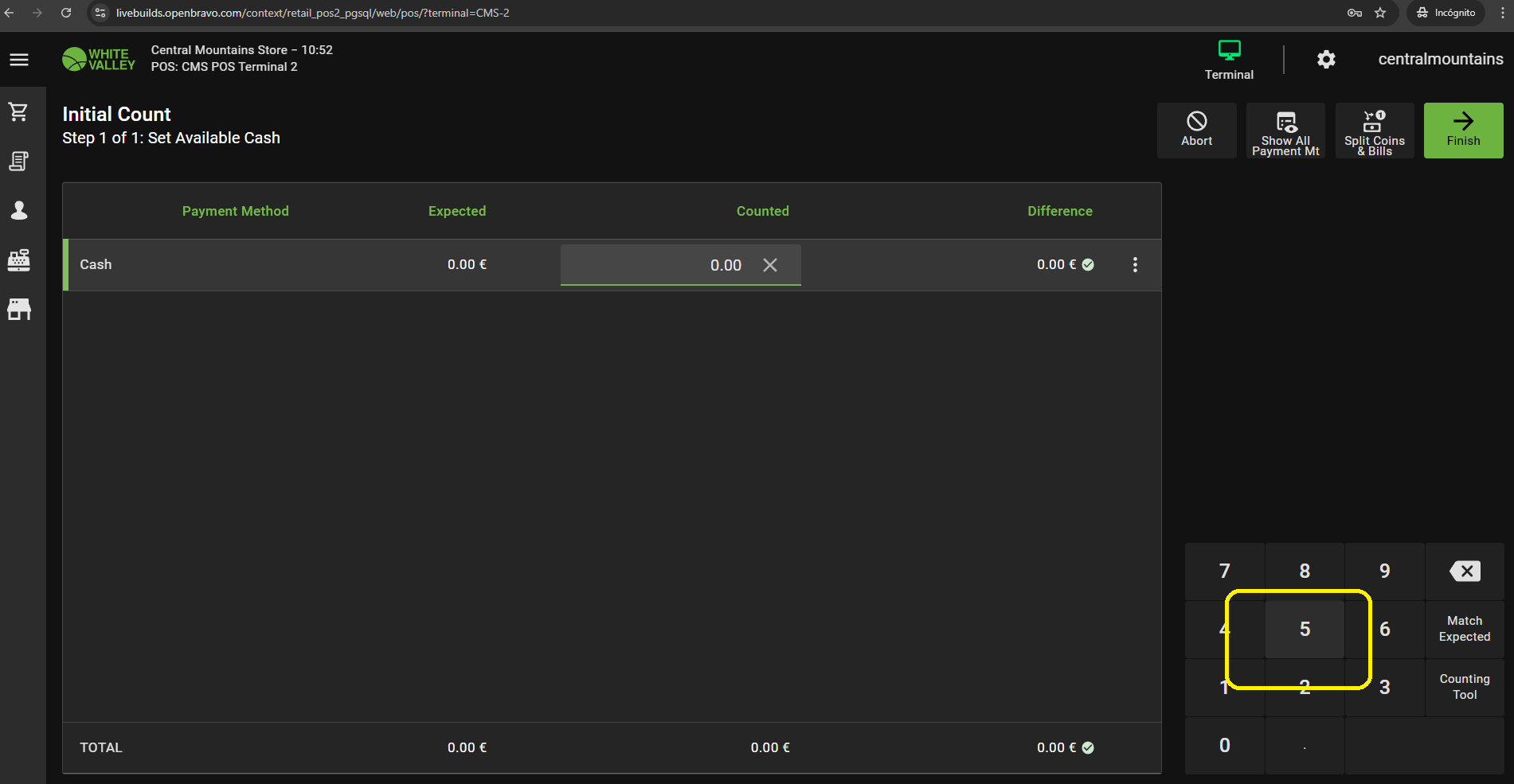Screen dimensions: 1514x784
Task: Focus the Counted cash input field
Action: point(681,265)
